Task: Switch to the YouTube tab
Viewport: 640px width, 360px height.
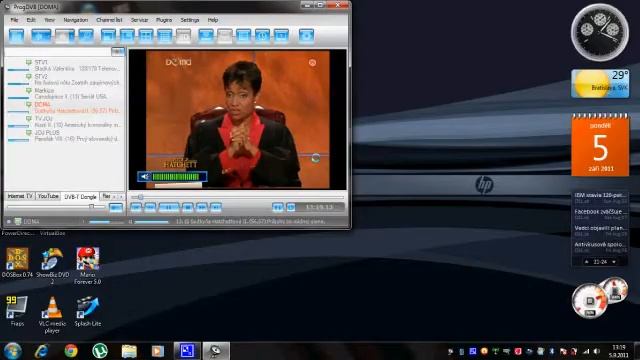Action: point(48,196)
